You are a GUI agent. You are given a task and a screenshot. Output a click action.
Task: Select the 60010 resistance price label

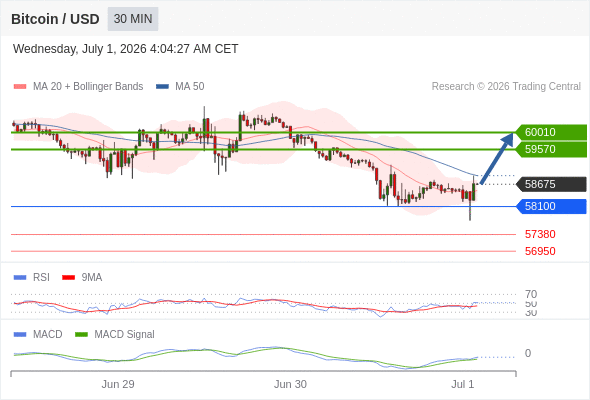coord(552,132)
